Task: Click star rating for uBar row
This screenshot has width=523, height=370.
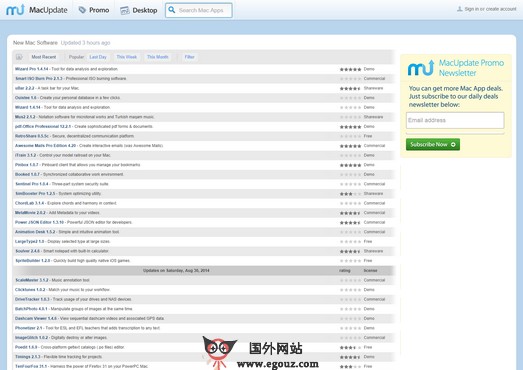Action: [x=350, y=88]
